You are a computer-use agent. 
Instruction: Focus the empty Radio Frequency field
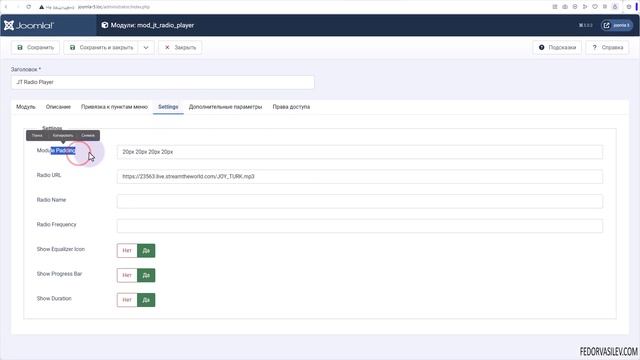[360, 226]
